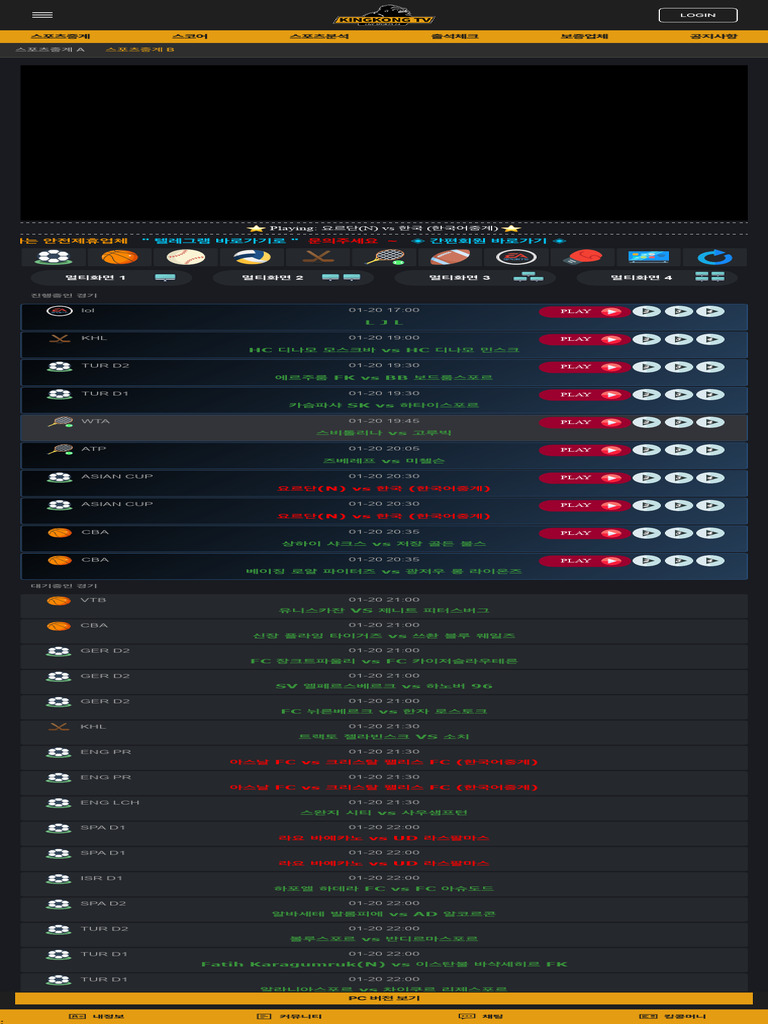Select the KHL 21:30 upcoming match row
Screen dimensions: 768x1024
tap(384, 732)
